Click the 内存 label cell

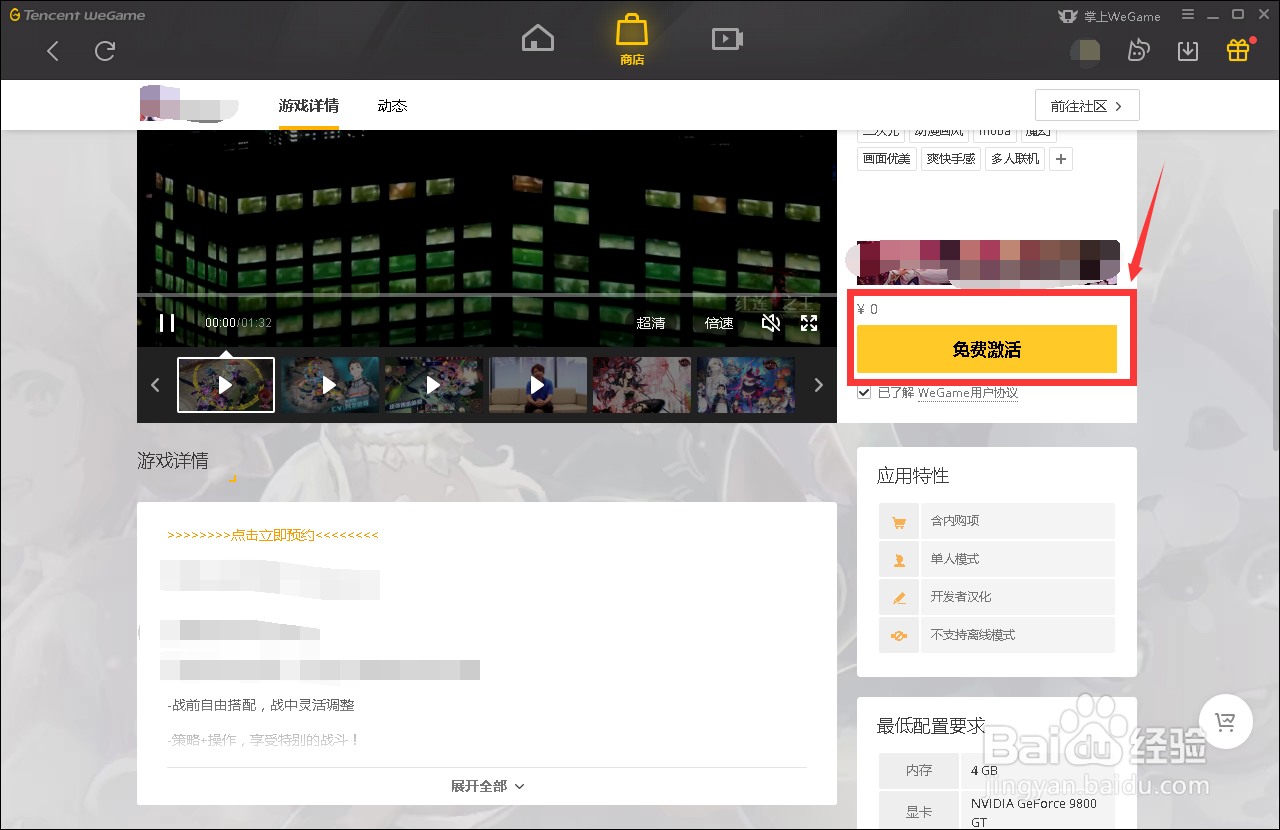click(x=919, y=771)
